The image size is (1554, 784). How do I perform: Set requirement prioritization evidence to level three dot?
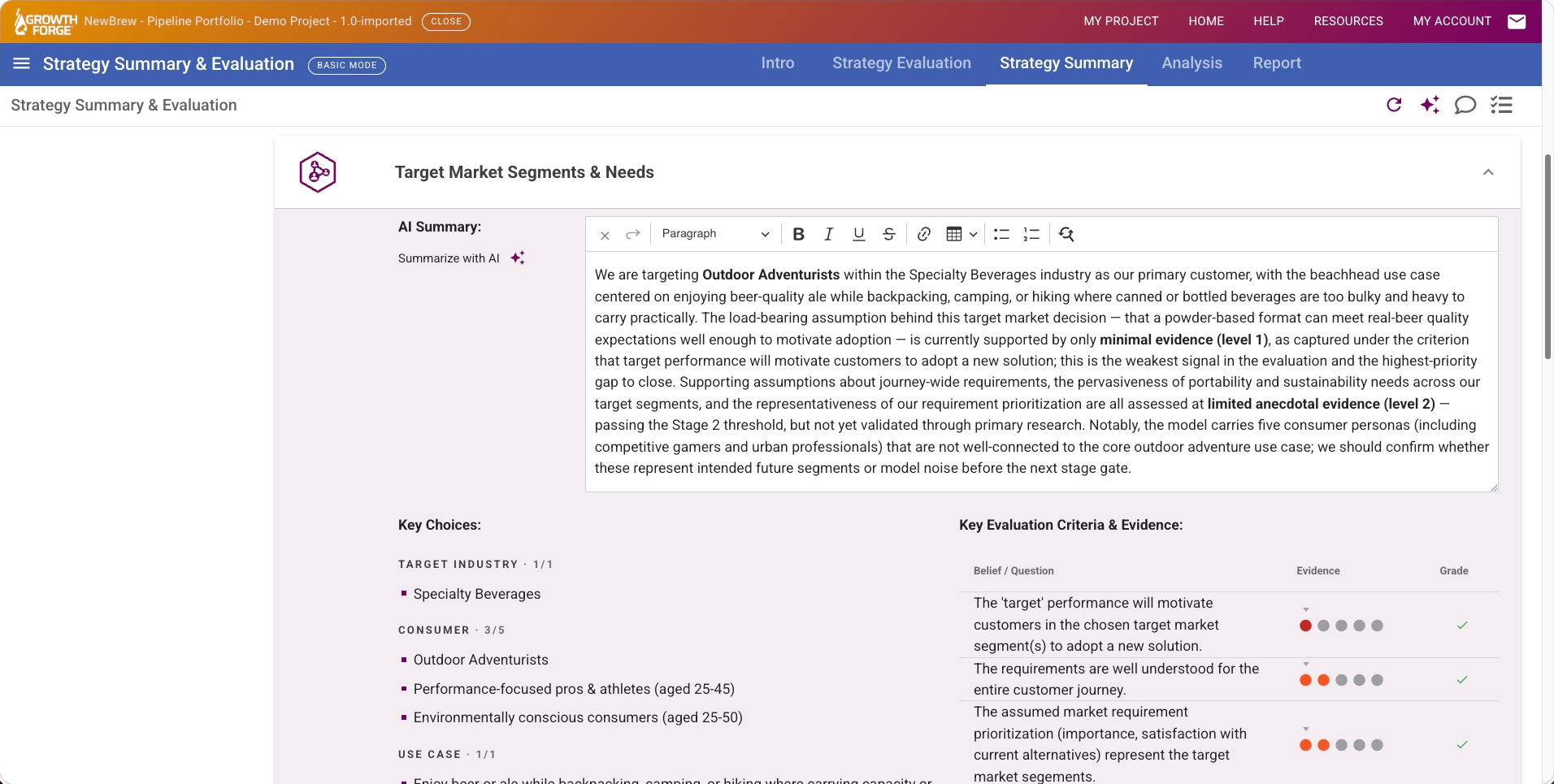[x=1341, y=745]
